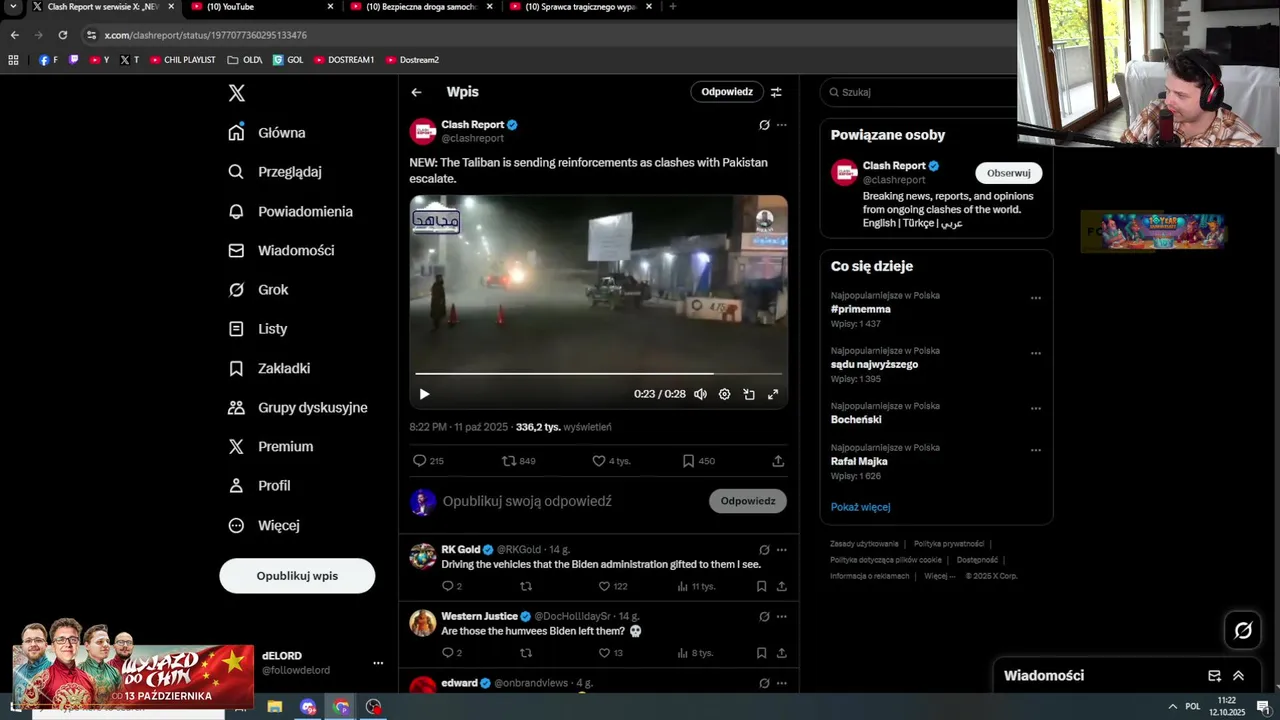
Task: Open options for Bocheński trend
Action: 1036,408
